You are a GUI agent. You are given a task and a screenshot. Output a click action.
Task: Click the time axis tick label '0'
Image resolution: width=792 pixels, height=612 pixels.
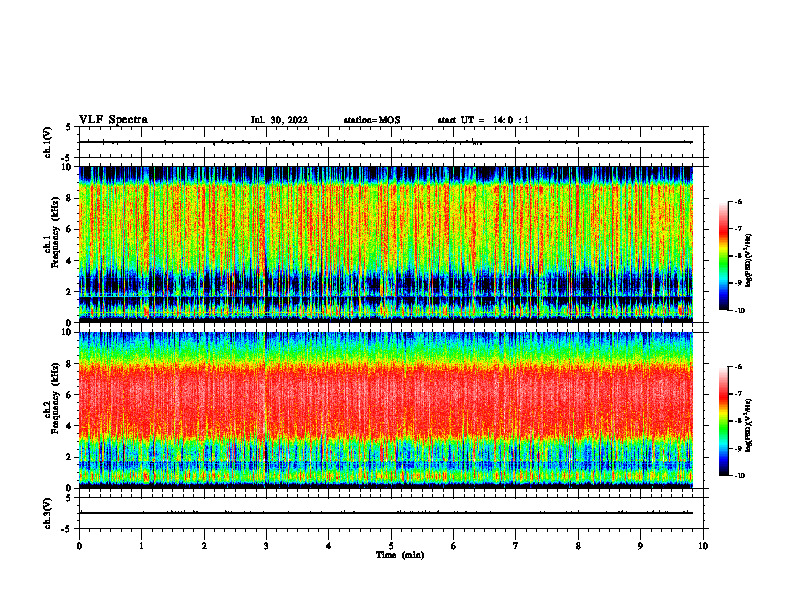(79, 546)
